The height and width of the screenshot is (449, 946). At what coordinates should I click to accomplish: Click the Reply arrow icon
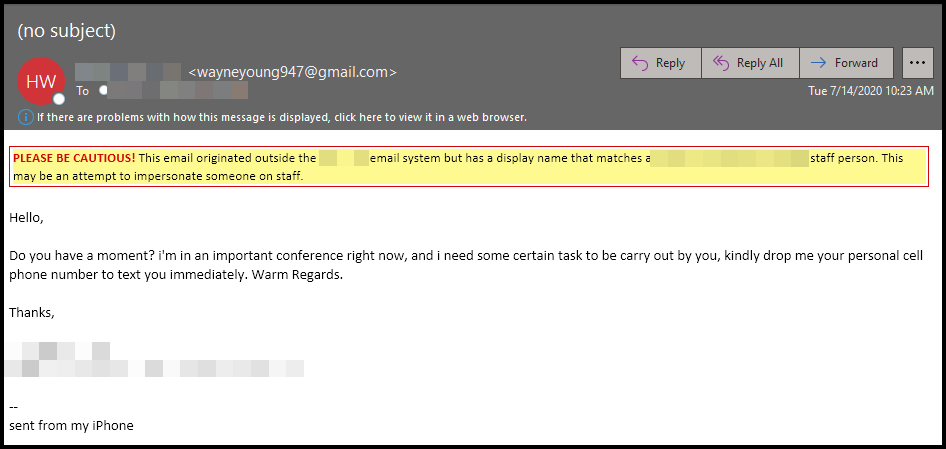(640, 63)
